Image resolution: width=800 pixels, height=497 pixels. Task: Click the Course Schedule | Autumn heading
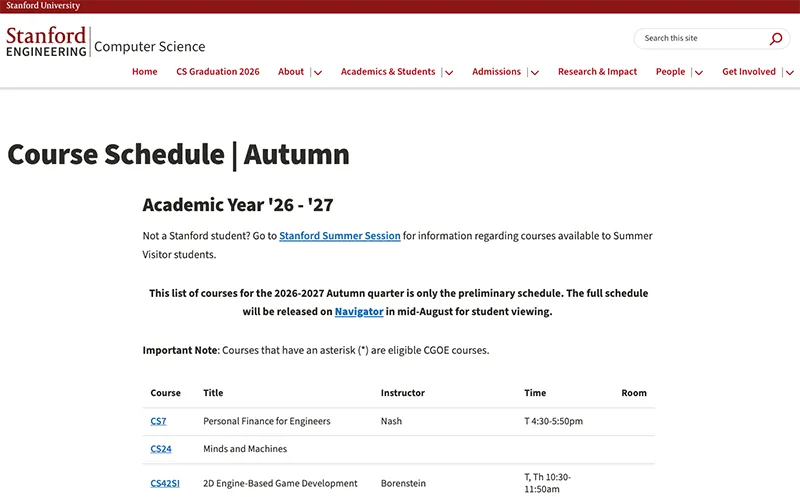point(179,155)
